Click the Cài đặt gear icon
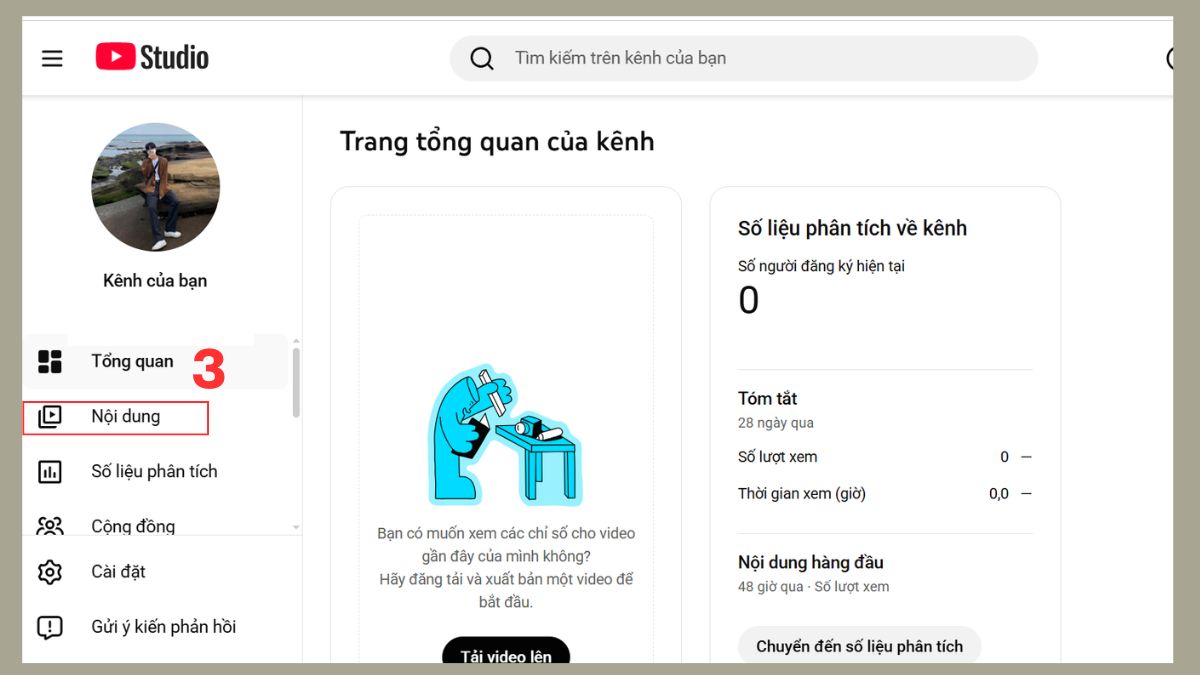The image size is (1200, 675). coord(50,572)
